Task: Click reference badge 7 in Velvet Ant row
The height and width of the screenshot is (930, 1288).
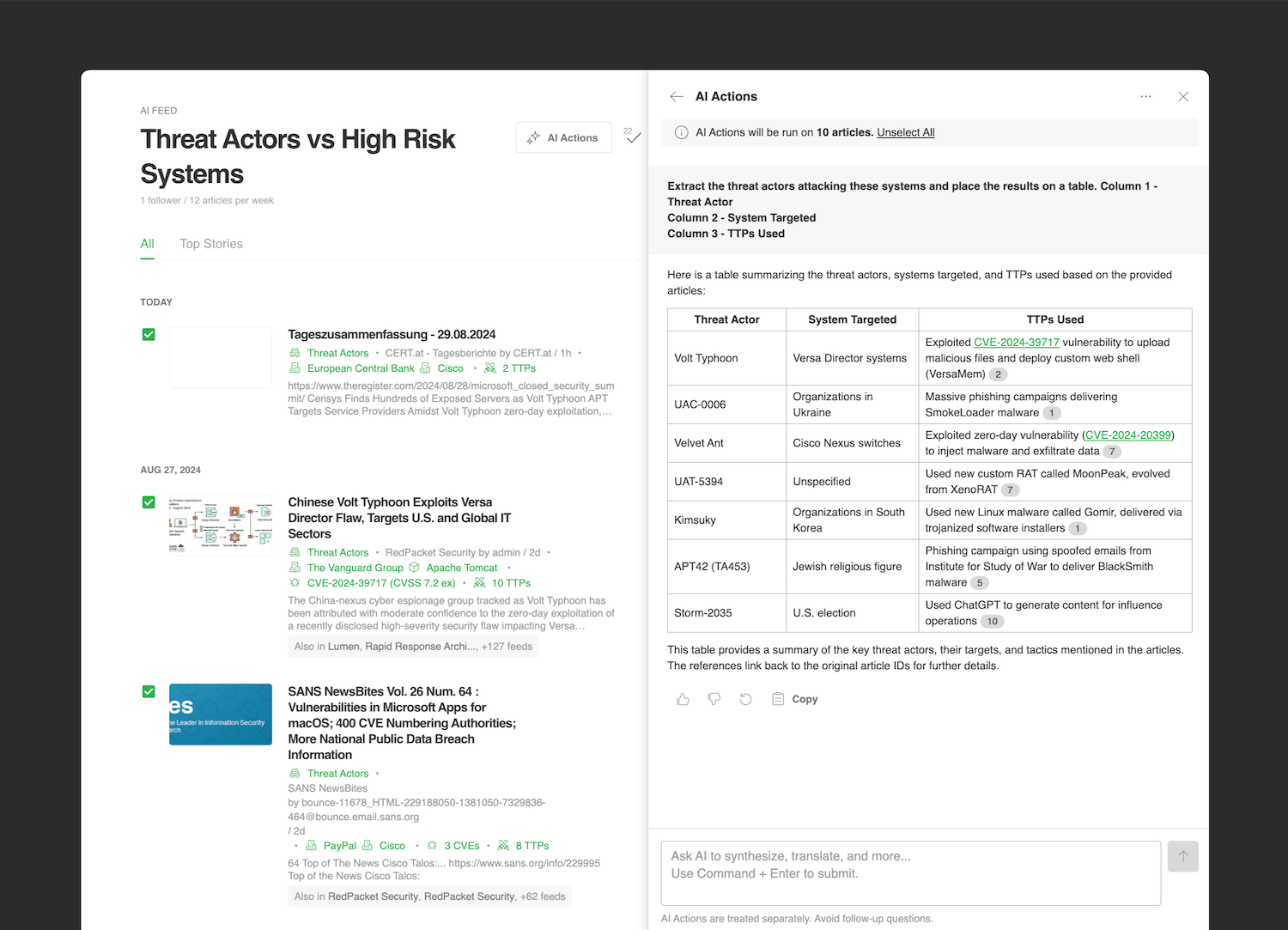Action: point(1112,452)
